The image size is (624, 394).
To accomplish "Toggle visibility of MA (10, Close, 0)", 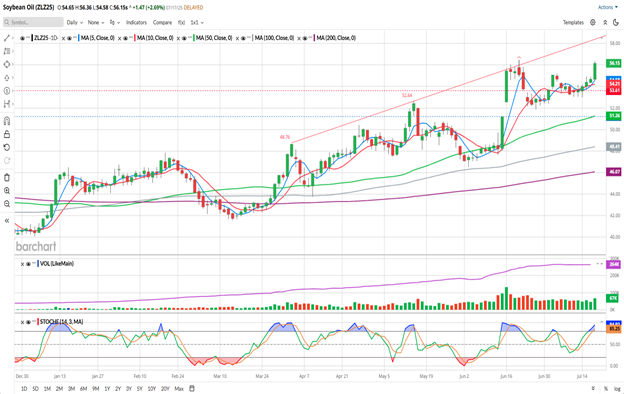I will tap(125, 38).
